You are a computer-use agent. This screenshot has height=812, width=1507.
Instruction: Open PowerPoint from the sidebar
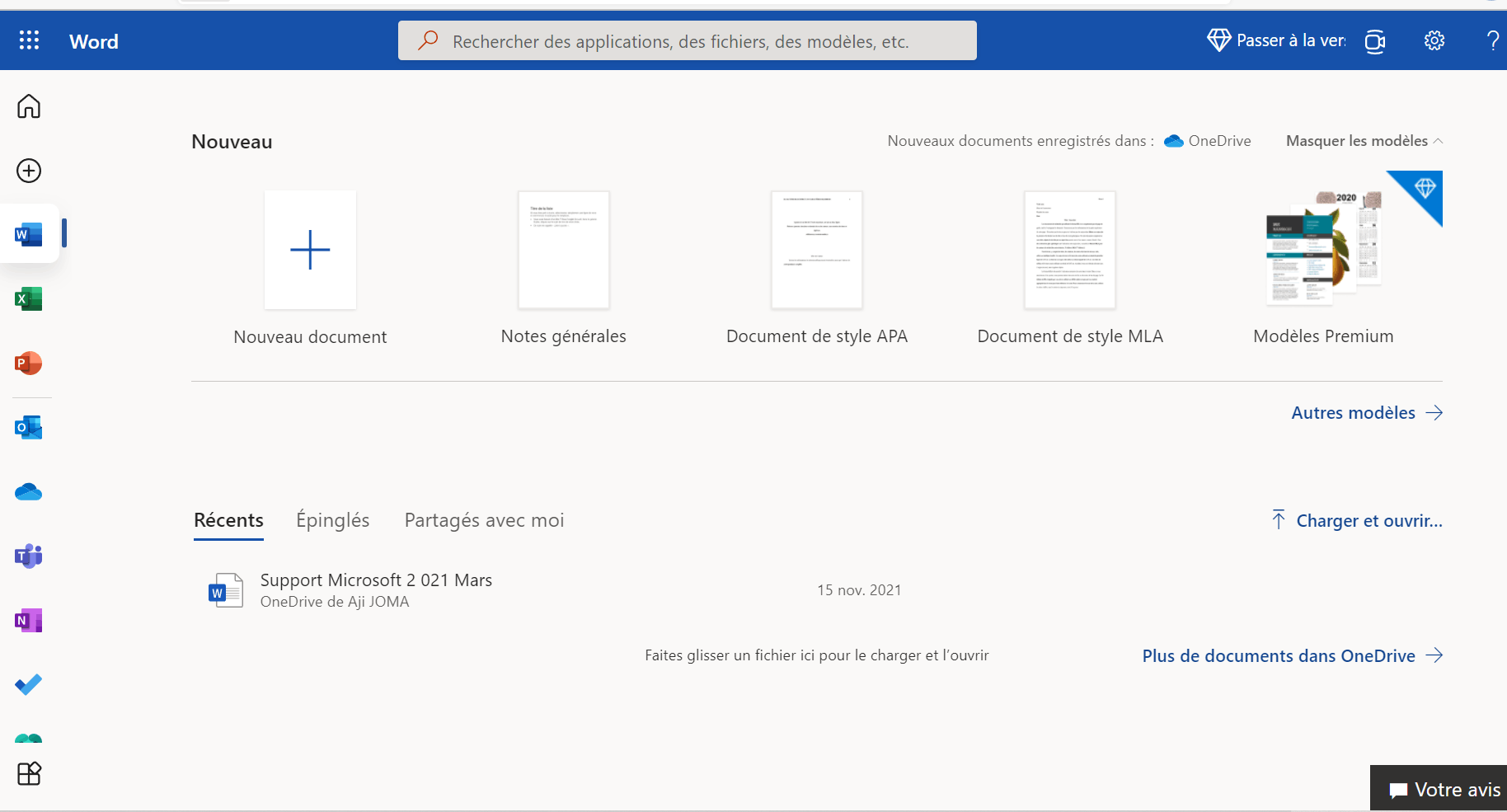[x=29, y=363]
